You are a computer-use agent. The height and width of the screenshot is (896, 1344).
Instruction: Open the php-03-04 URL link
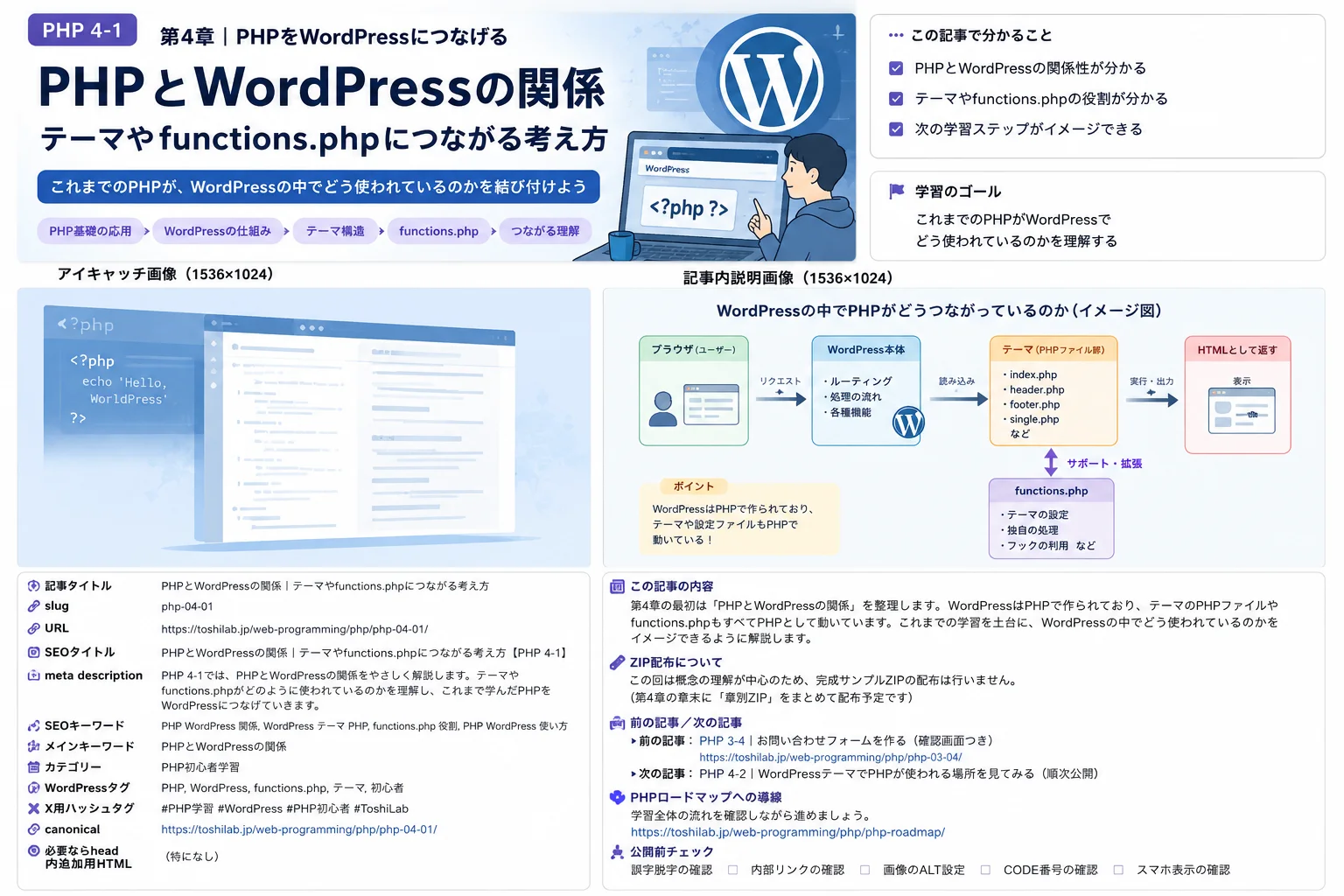830,758
